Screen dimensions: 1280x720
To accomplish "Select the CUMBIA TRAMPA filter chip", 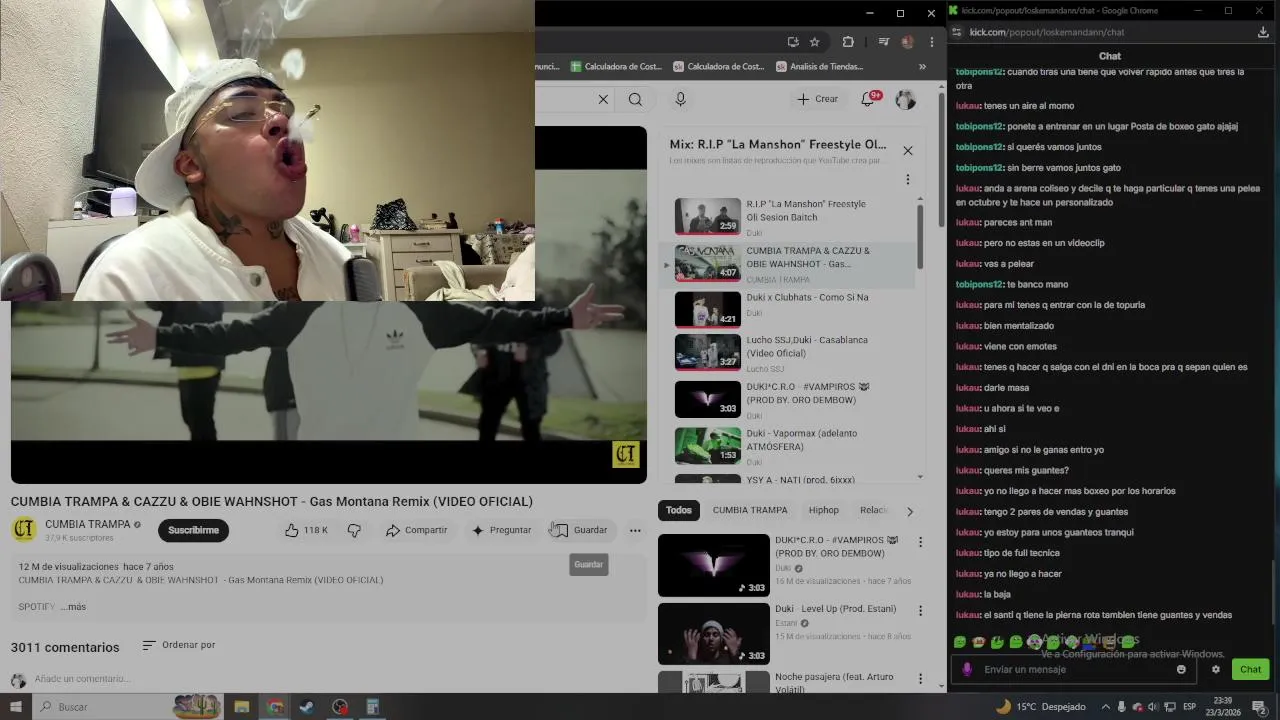I will (x=750, y=510).
